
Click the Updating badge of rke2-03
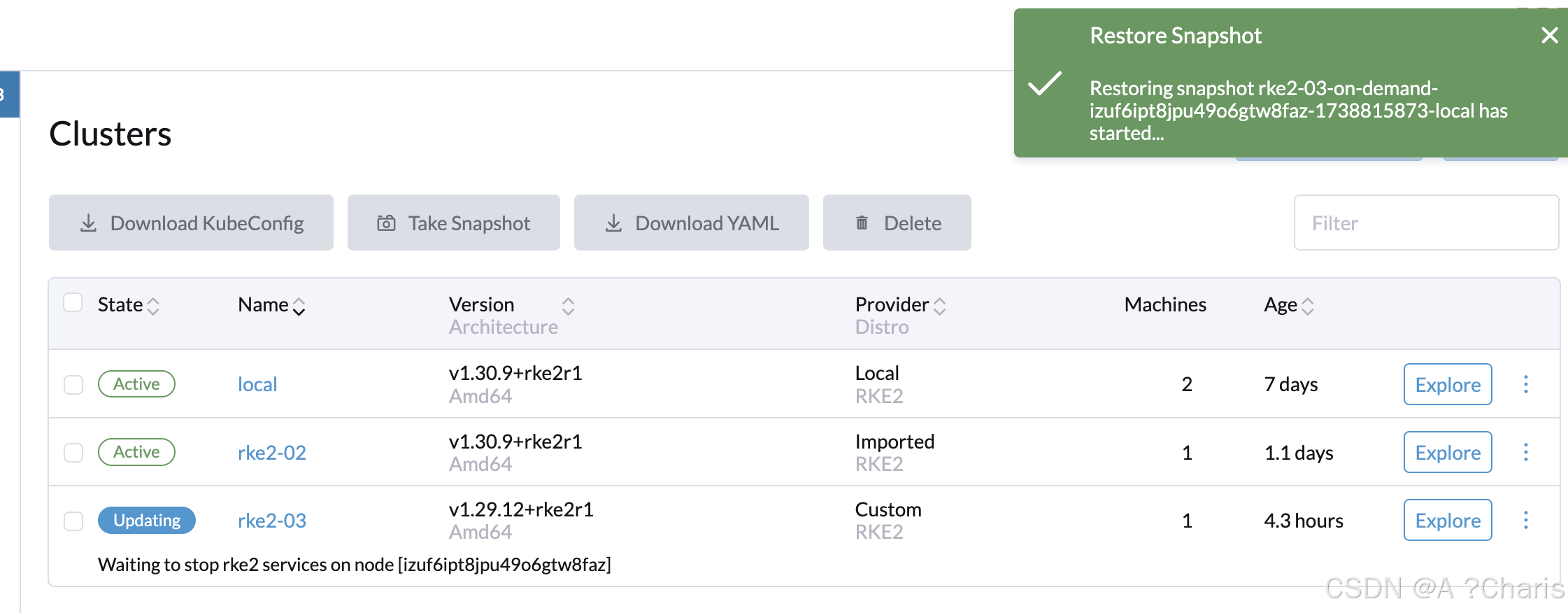(x=147, y=521)
